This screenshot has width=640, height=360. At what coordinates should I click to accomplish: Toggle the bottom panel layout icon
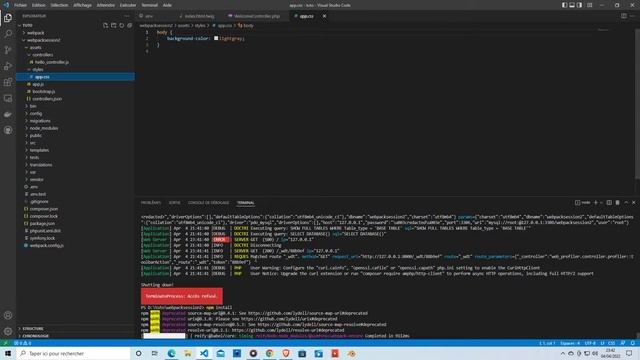572,5
